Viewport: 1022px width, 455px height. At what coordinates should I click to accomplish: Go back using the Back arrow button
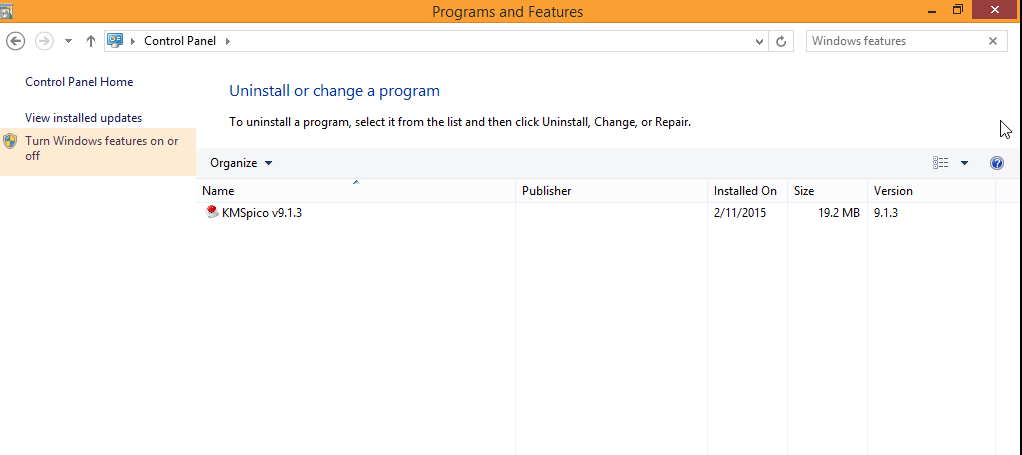pos(16,41)
